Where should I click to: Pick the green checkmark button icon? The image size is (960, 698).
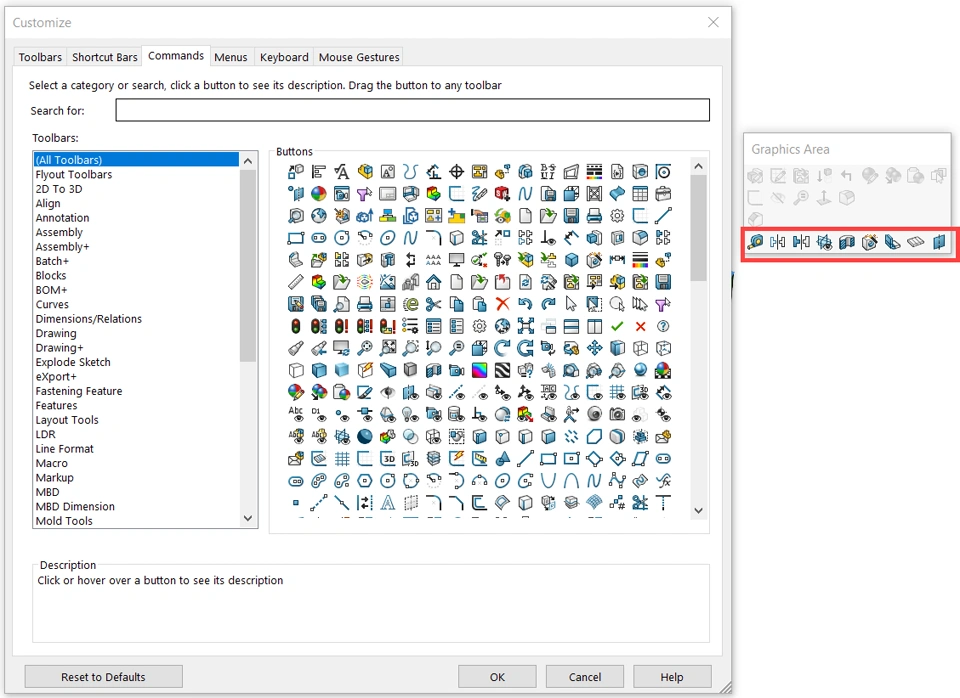pyautogui.click(x=617, y=326)
